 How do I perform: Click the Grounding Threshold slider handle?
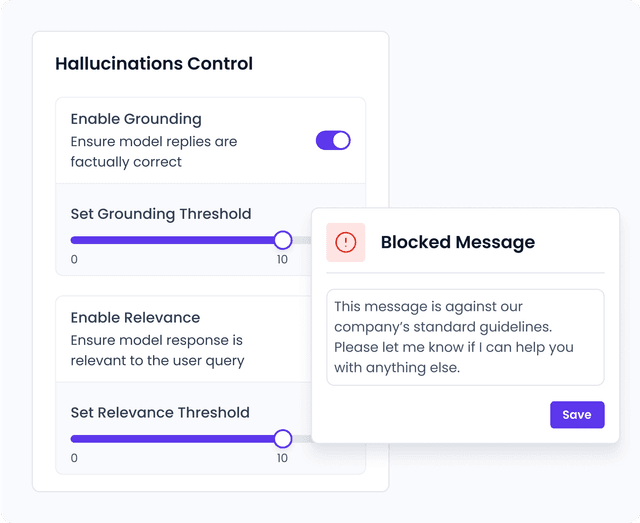pyautogui.click(x=283, y=240)
